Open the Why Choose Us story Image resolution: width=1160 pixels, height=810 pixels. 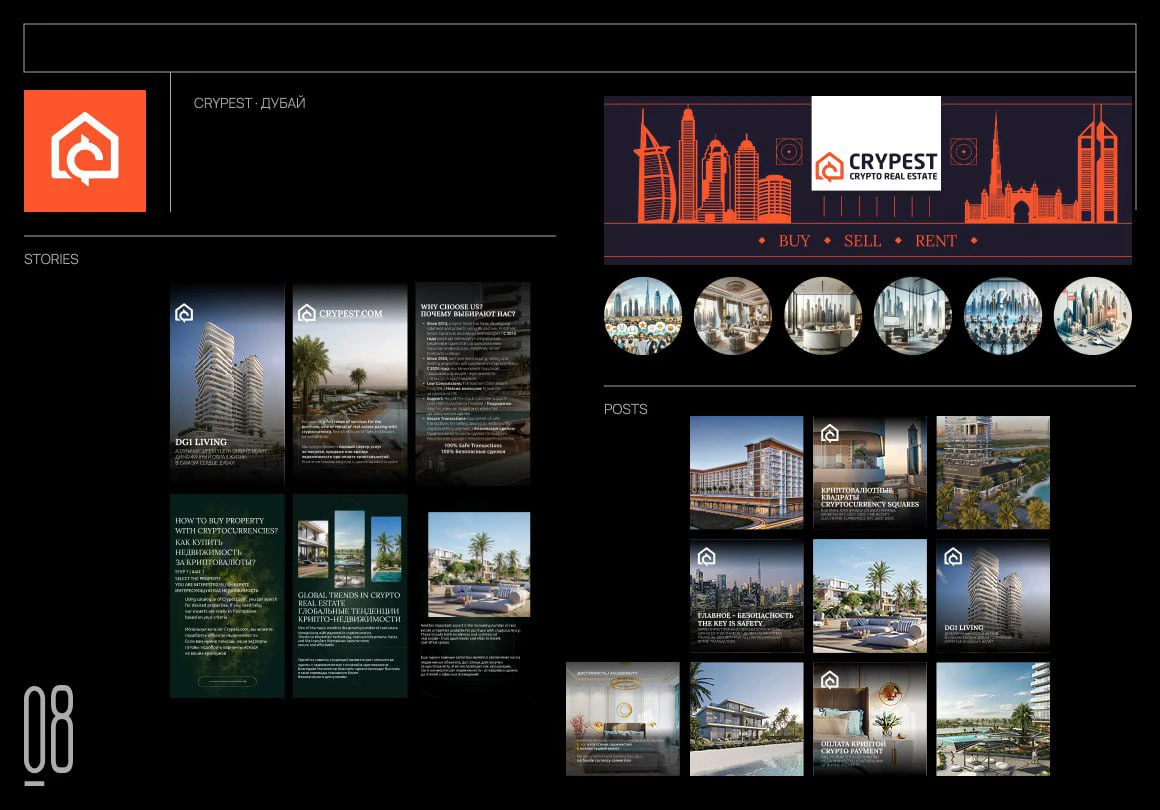coord(473,384)
